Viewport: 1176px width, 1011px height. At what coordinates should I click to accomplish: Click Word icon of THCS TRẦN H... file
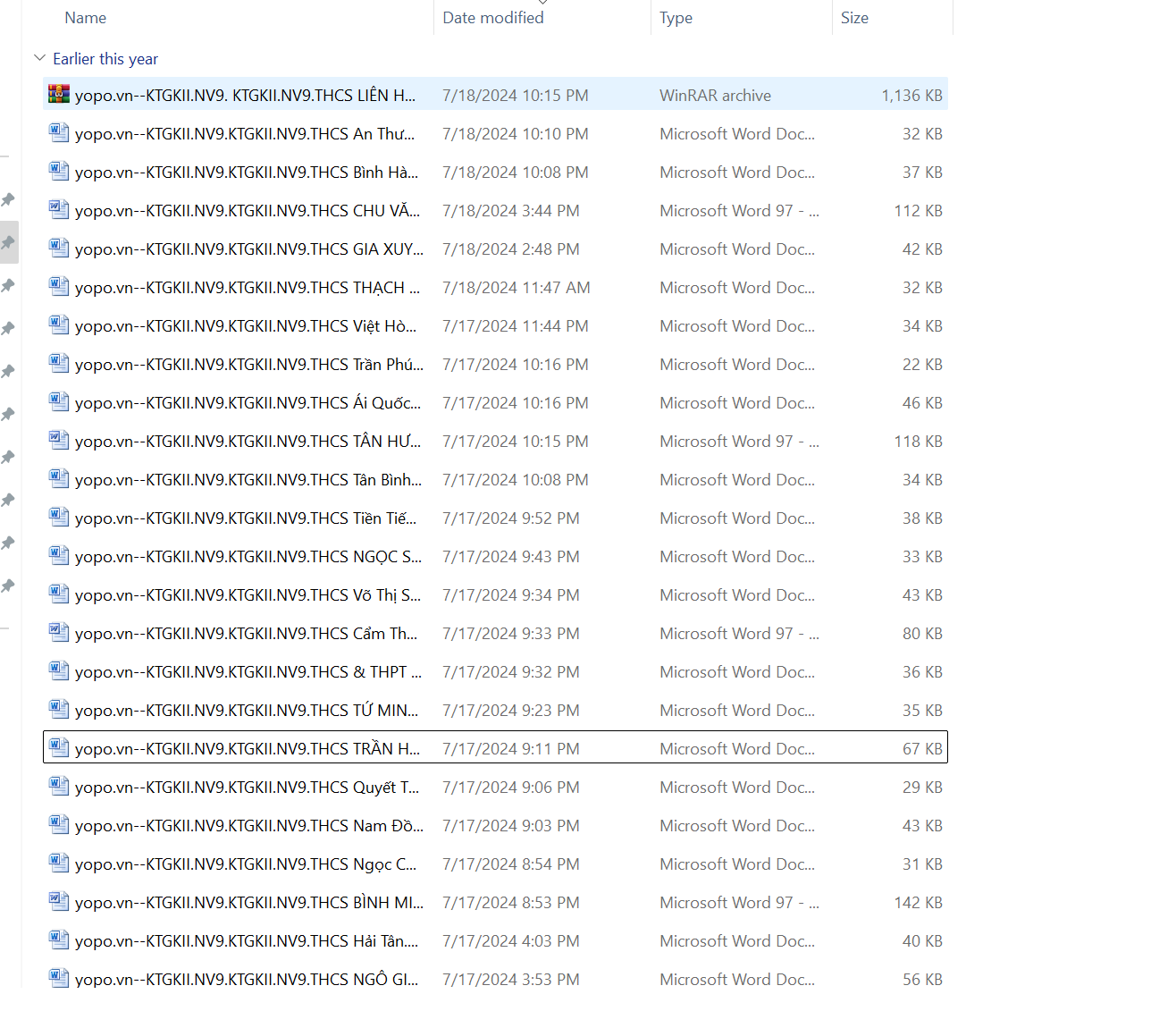(x=59, y=747)
